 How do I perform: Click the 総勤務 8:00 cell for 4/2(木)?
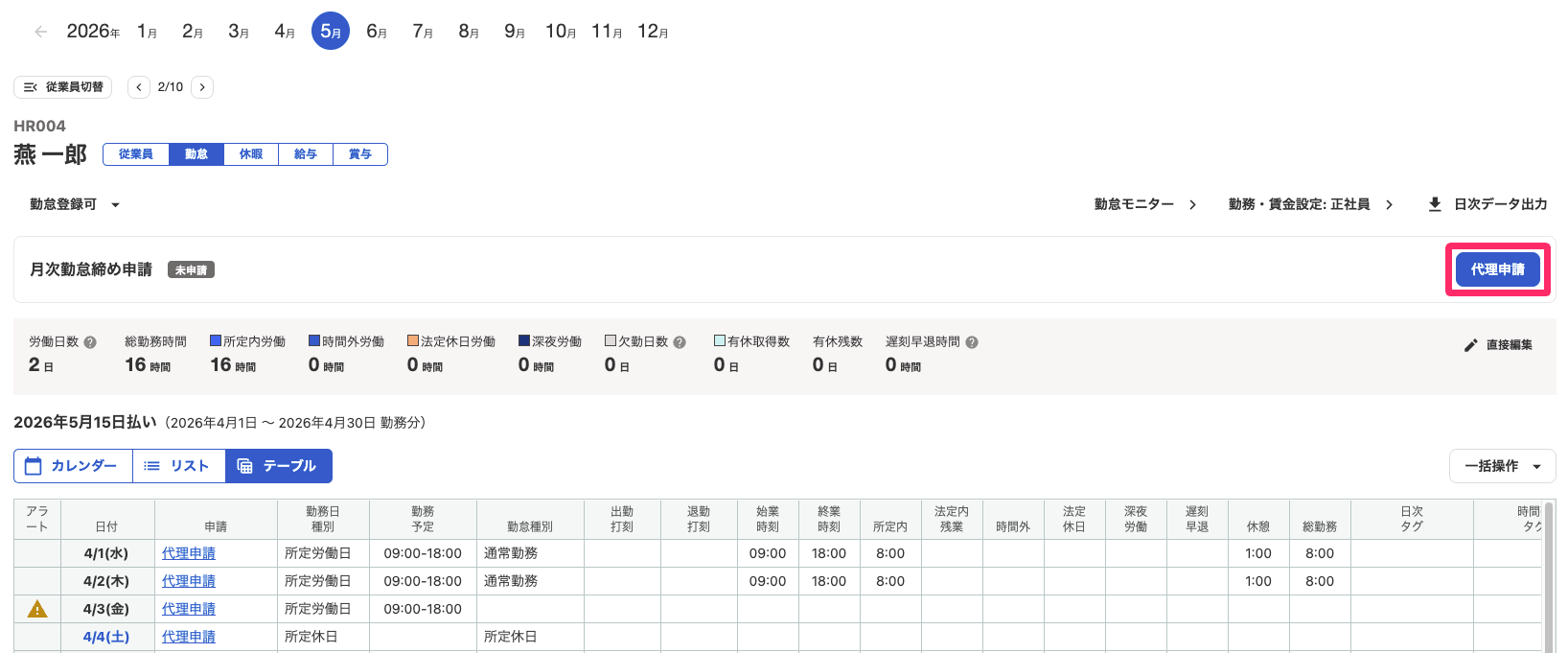[1320, 581]
